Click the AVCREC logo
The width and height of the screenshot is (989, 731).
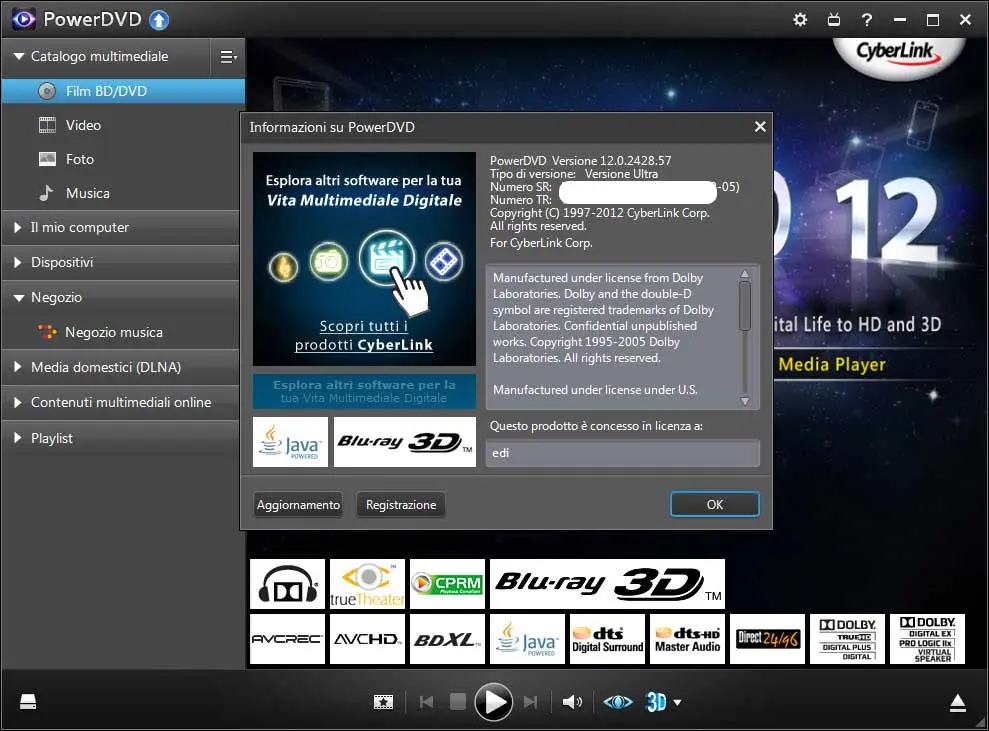tap(288, 639)
